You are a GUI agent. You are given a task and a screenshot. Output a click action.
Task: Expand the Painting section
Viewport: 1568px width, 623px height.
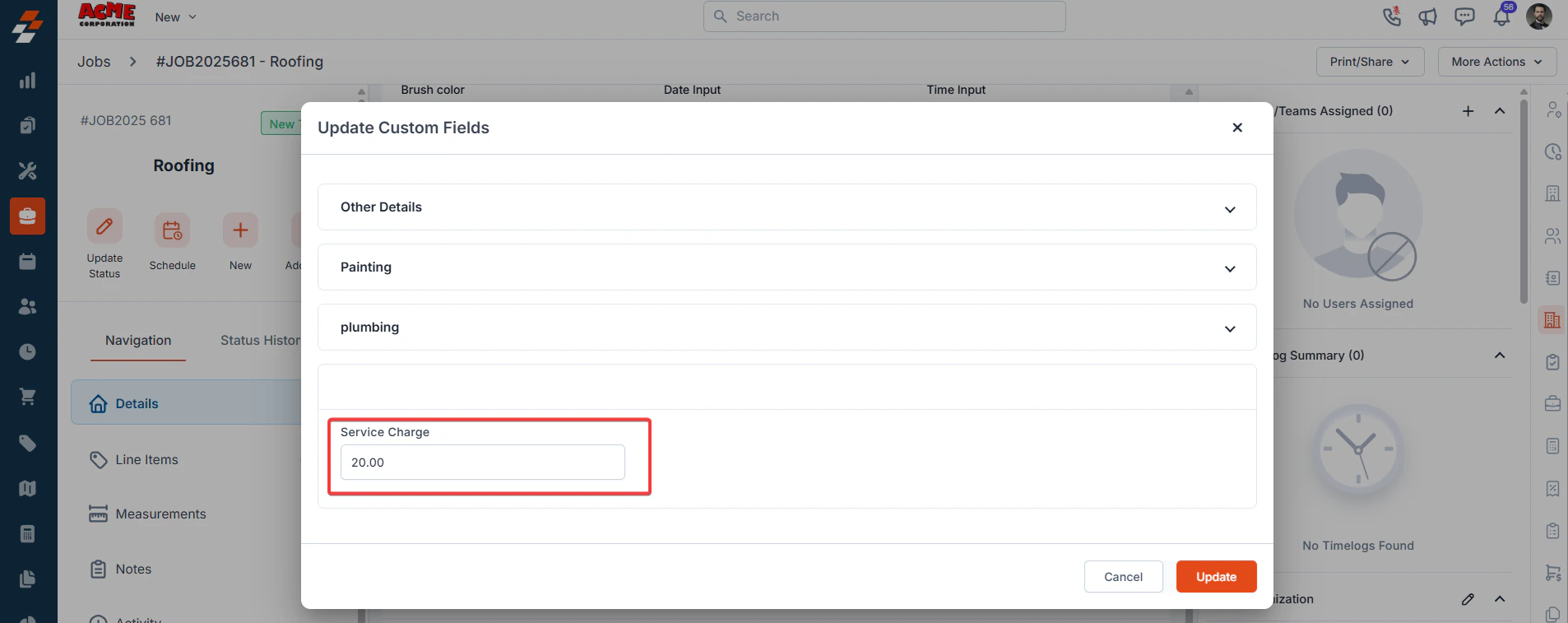coord(786,267)
